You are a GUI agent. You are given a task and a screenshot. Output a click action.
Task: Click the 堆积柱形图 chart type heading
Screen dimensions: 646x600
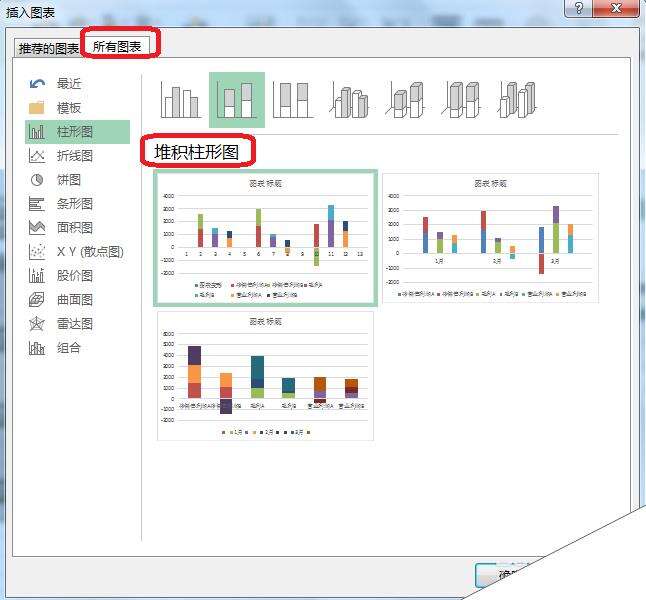coord(197,152)
